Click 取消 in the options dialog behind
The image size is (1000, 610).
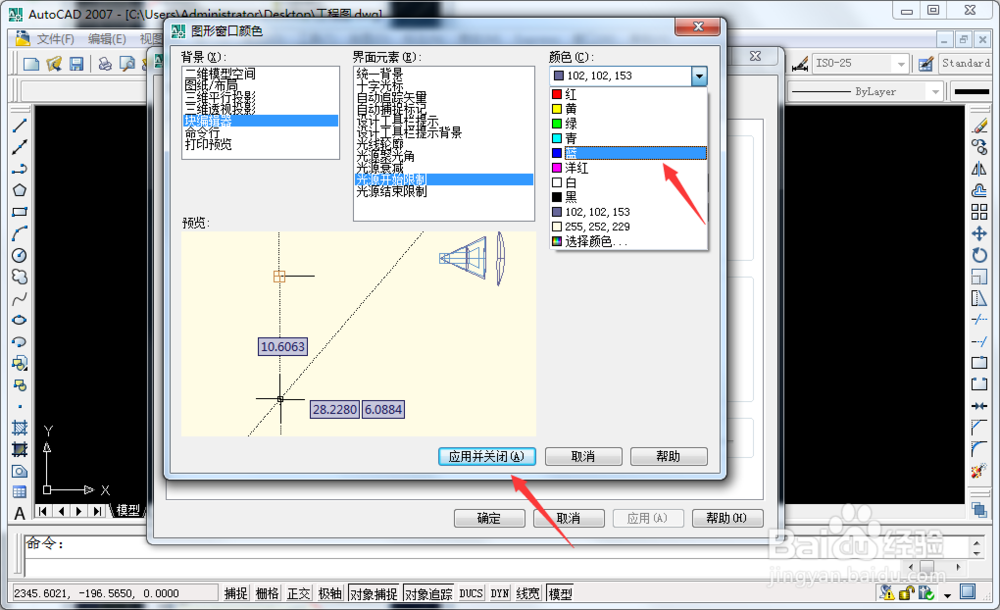(568, 518)
